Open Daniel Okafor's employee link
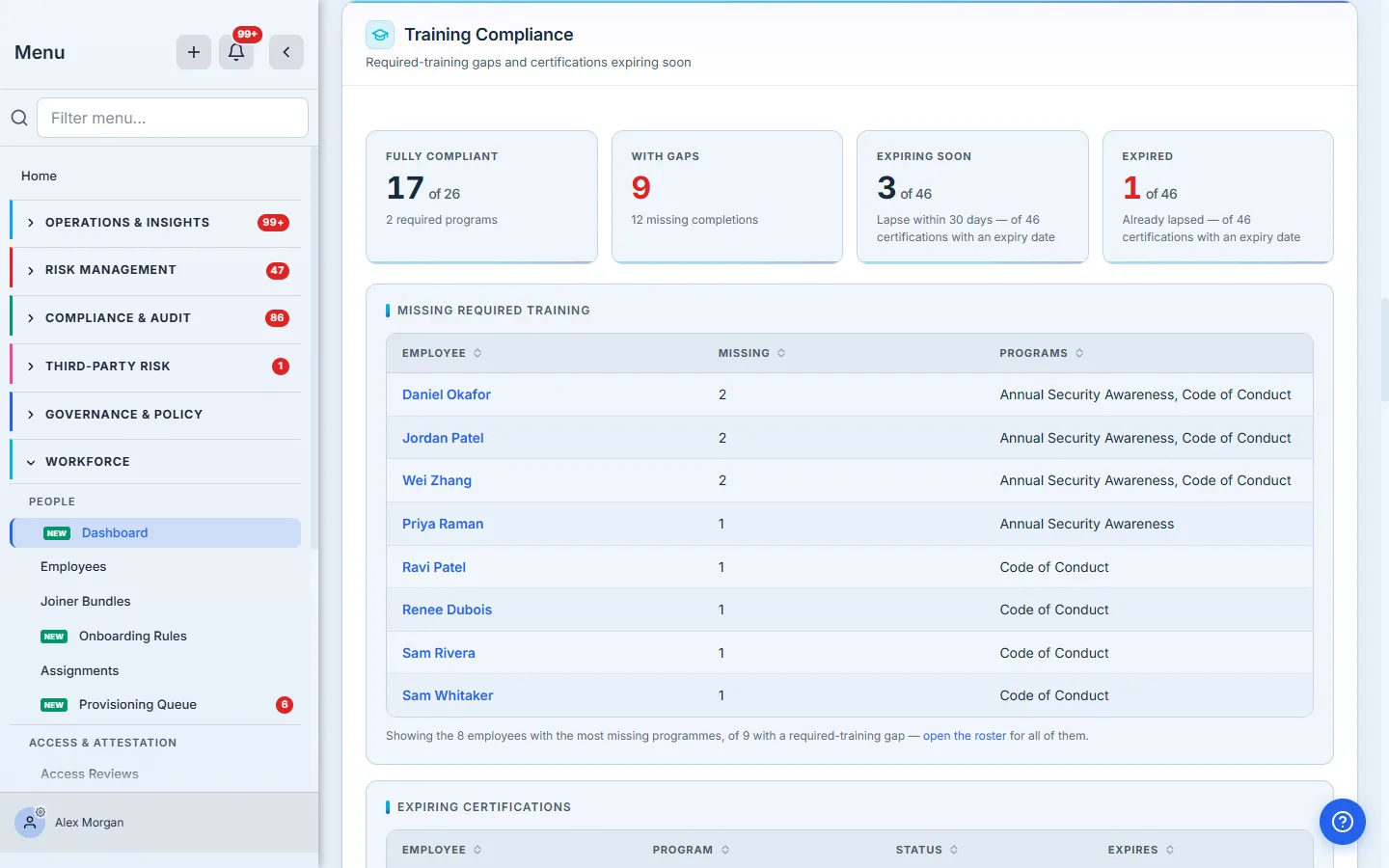The width and height of the screenshot is (1389, 868). pos(447,394)
